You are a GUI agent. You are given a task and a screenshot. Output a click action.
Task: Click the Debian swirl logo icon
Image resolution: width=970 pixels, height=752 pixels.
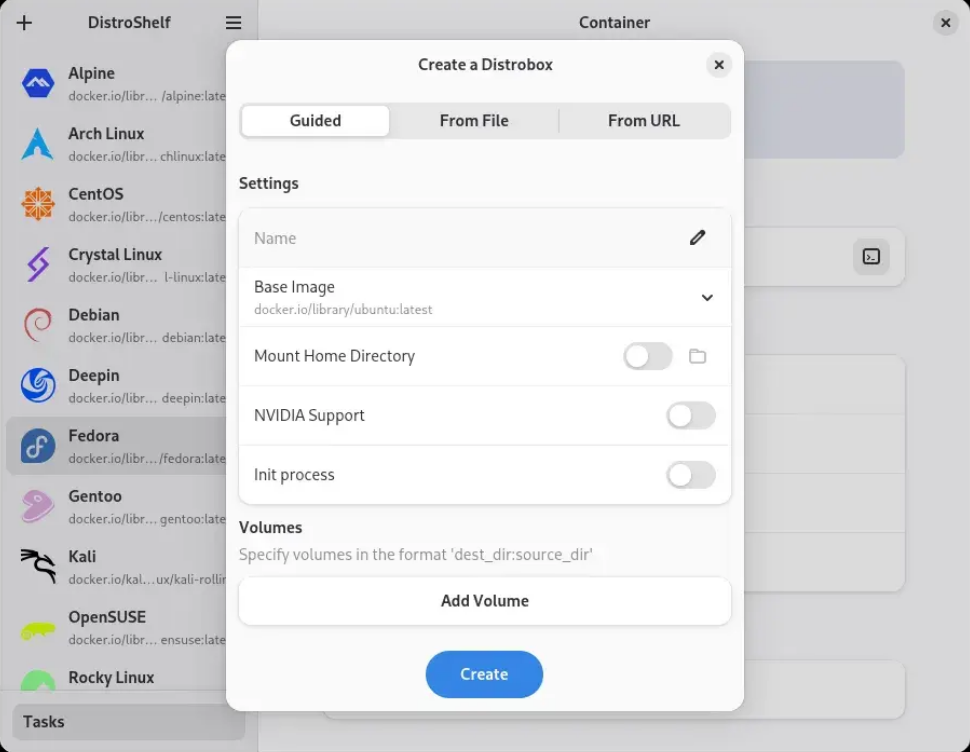tap(38, 325)
